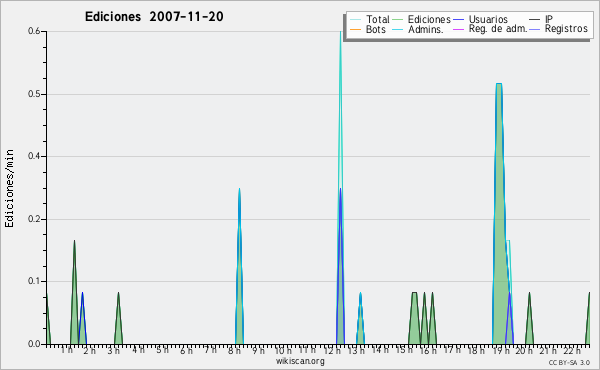Viewport: 600px width, 370px height.
Task: Click the 0.5 y-axis value
Action: (34, 94)
